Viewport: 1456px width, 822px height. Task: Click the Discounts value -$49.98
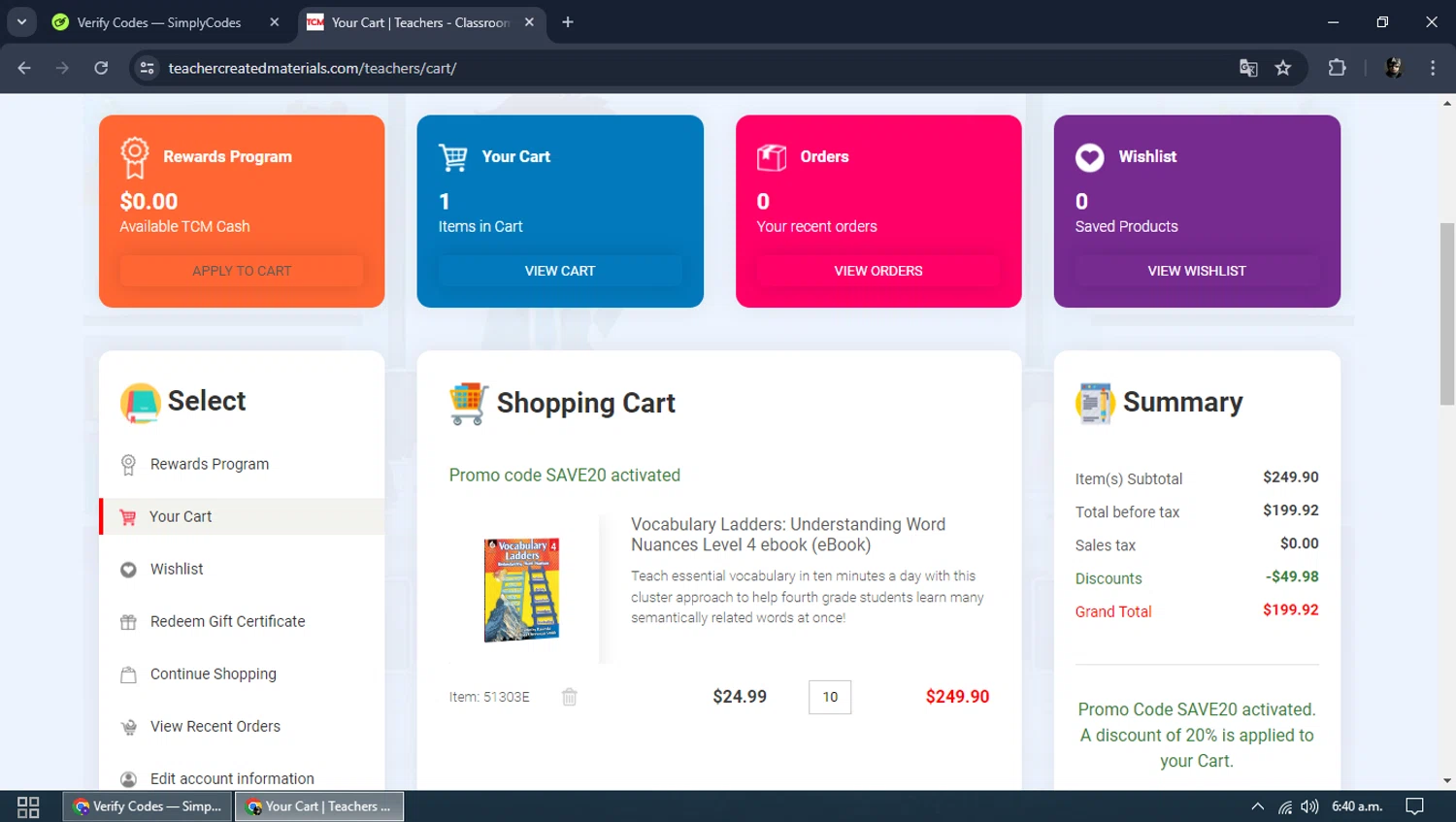pyautogui.click(x=1292, y=576)
